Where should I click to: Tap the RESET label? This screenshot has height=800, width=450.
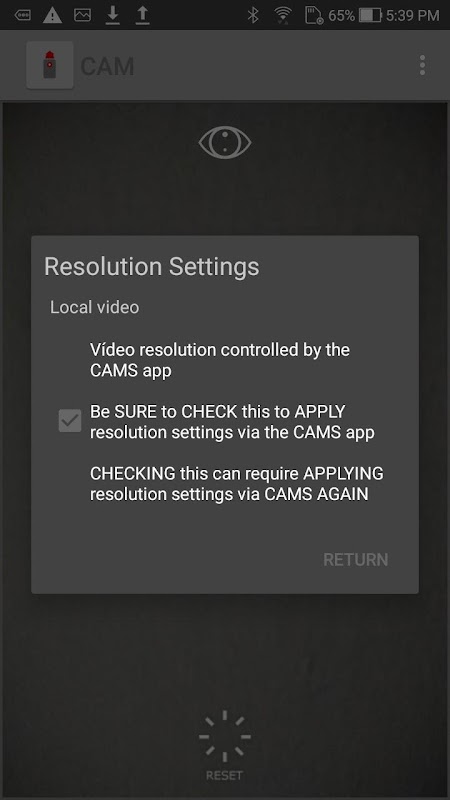click(x=224, y=776)
